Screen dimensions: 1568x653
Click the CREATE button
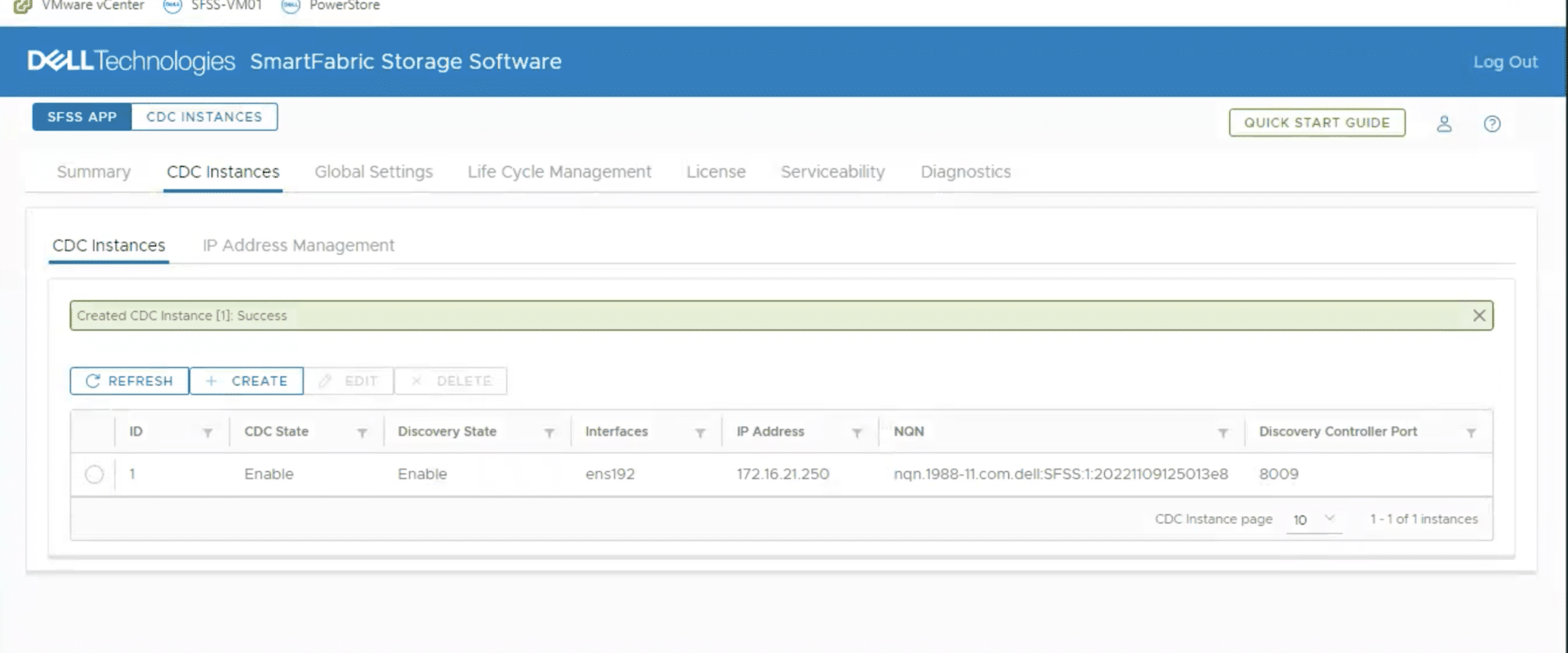pyautogui.click(x=247, y=381)
